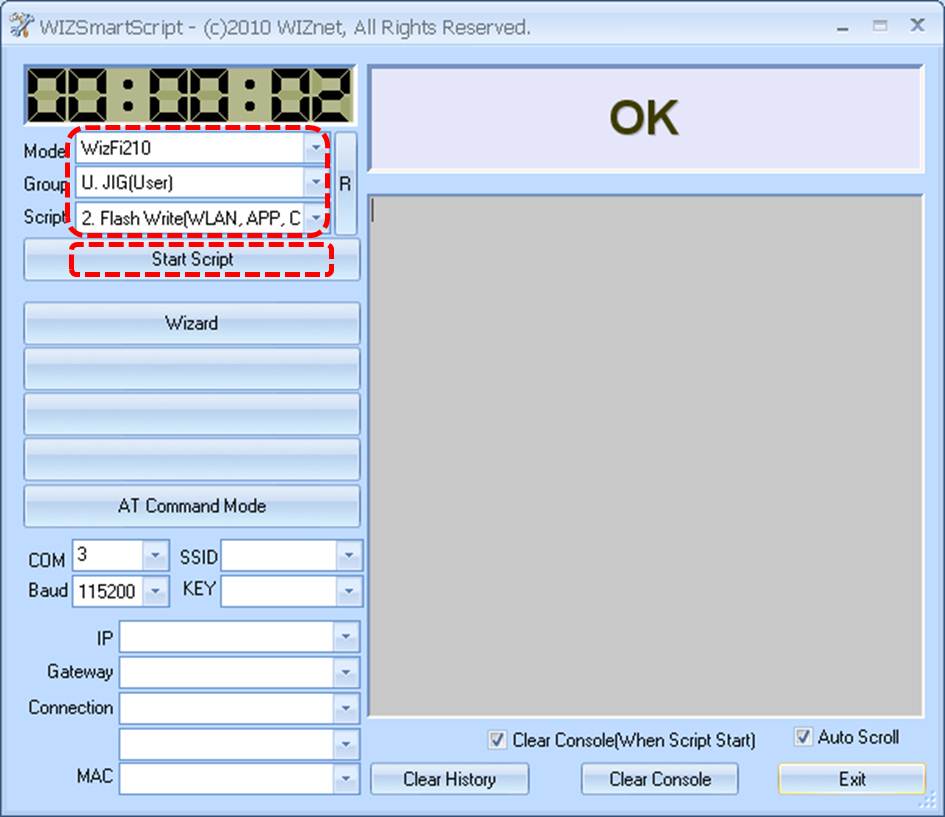This screenshot has height=817, width=945.
Task: Open the SSID dropdown list
Action: coord(348,555)
